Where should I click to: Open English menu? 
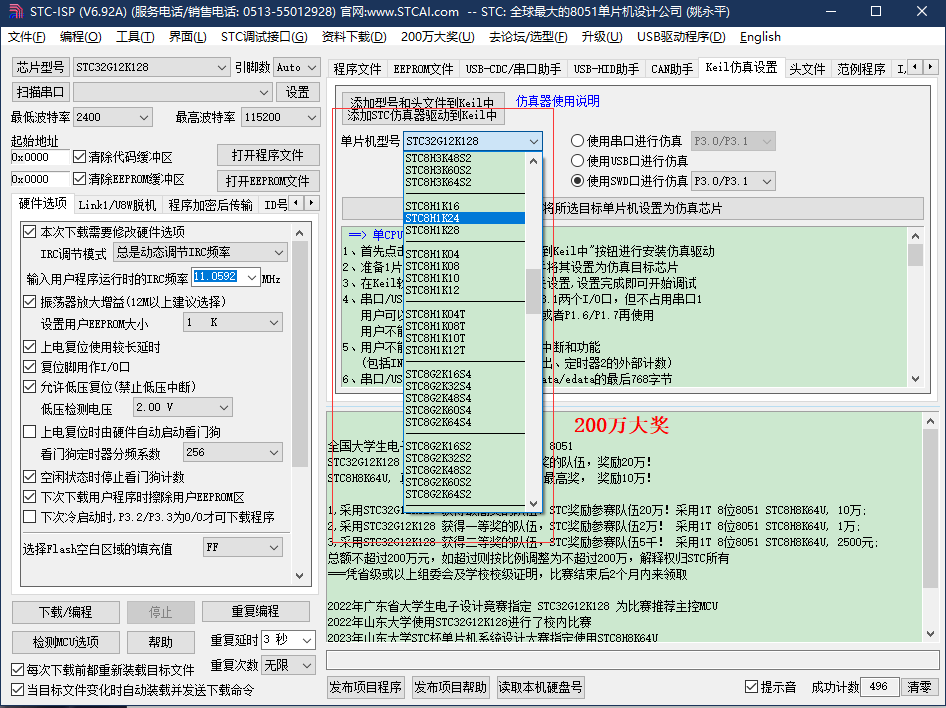(760, 37)
